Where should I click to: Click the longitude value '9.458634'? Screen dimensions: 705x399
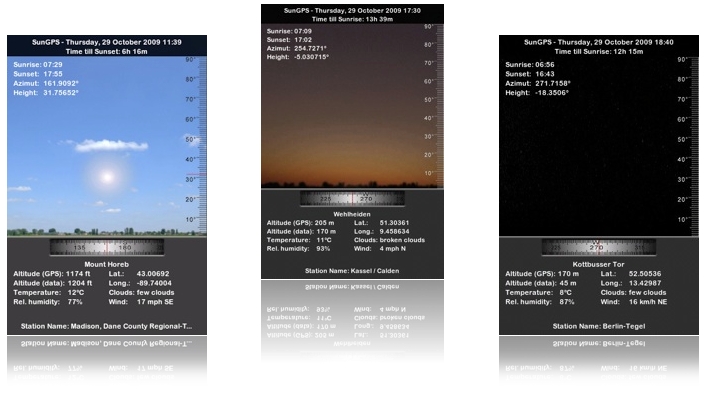click(x=394, y=232)
